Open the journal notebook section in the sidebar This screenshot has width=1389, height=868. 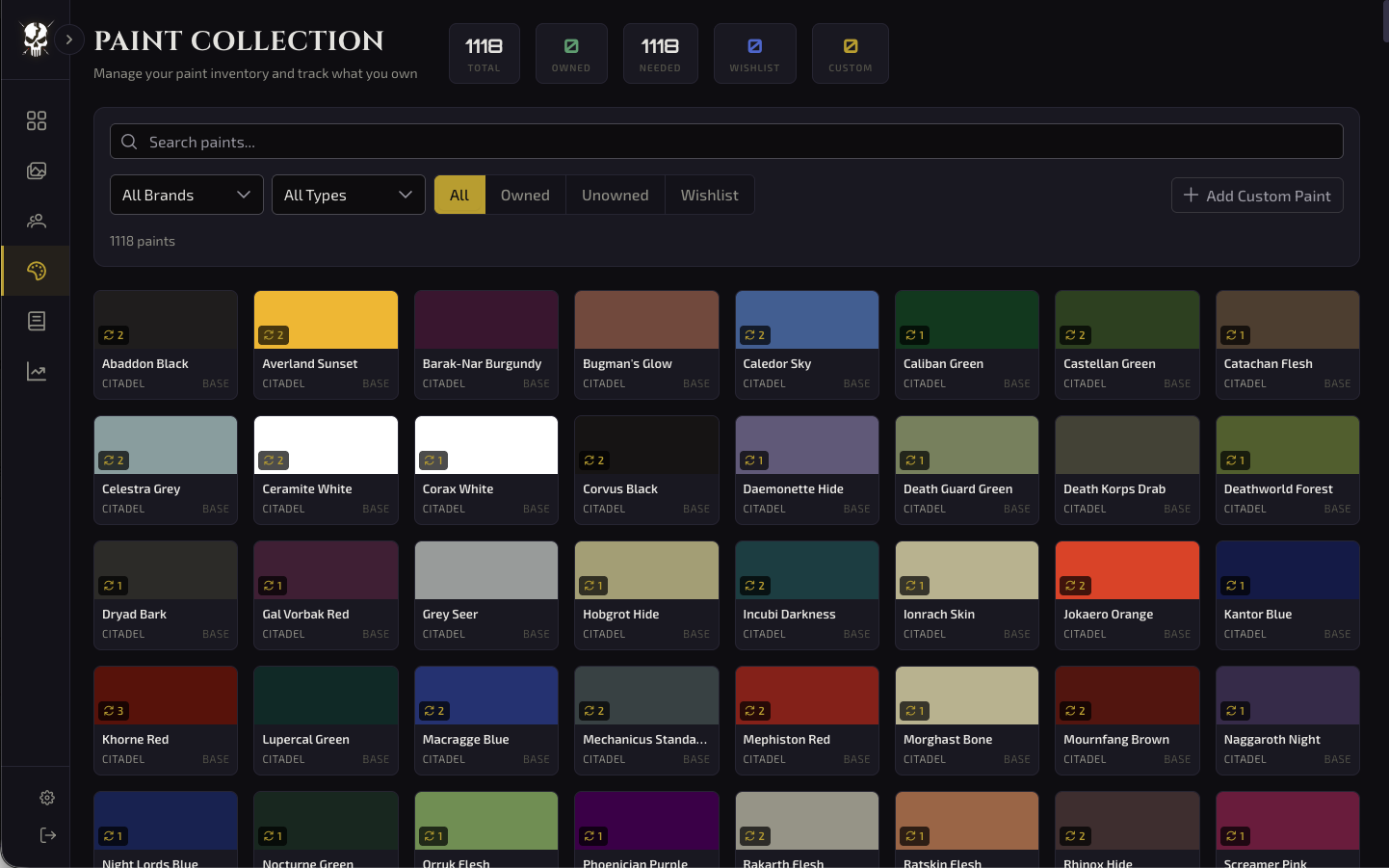coord(36,321)
